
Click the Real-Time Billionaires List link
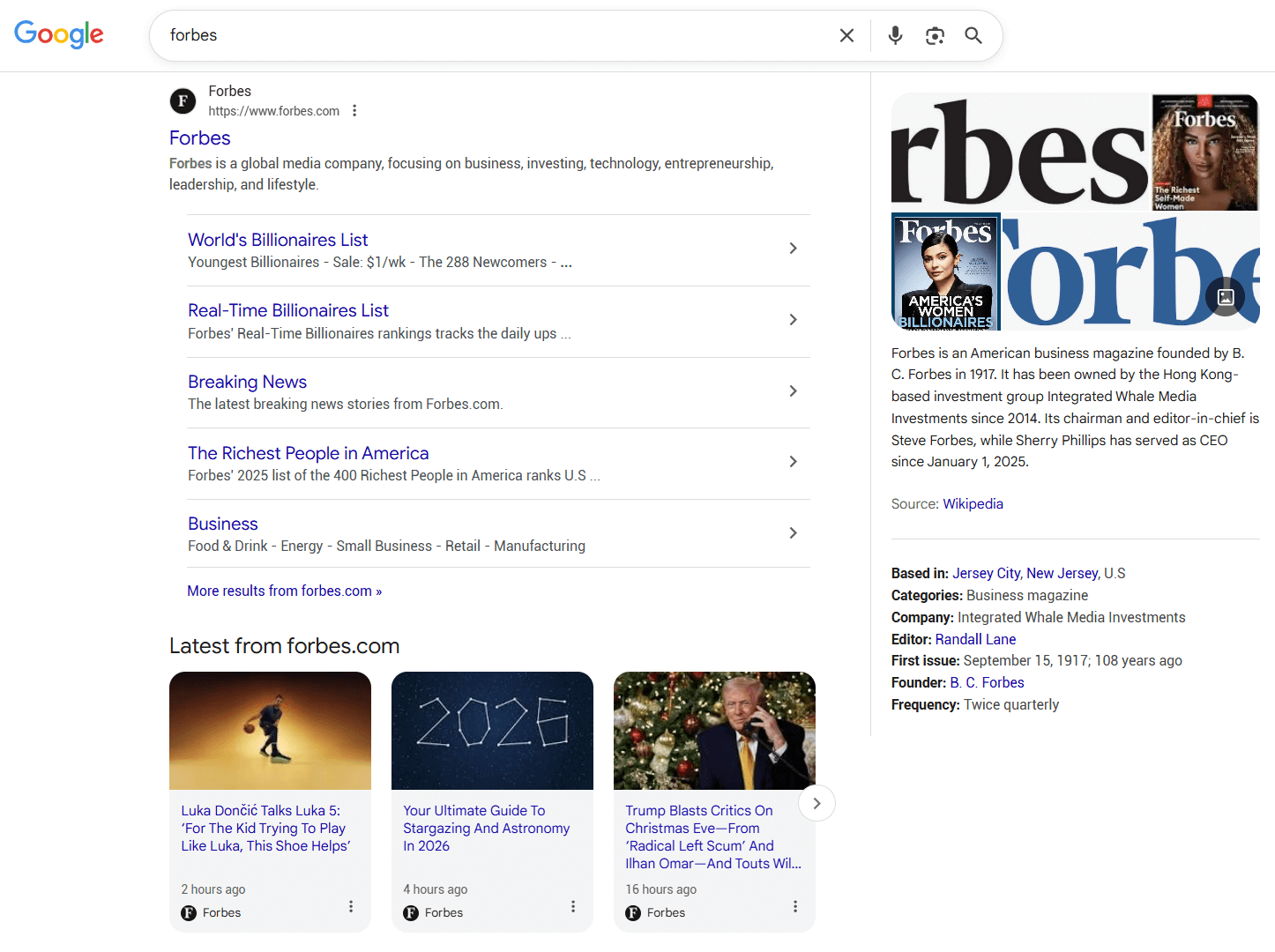(288, 310)
